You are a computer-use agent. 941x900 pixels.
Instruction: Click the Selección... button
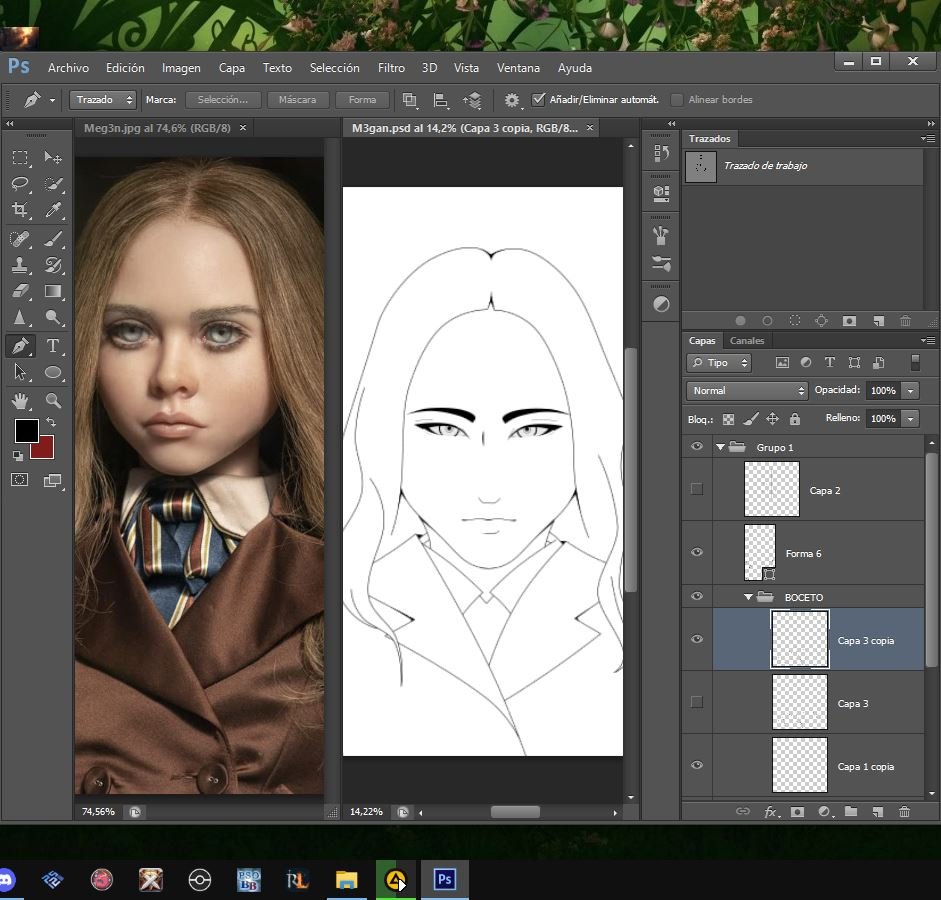(x=223, y=100)
